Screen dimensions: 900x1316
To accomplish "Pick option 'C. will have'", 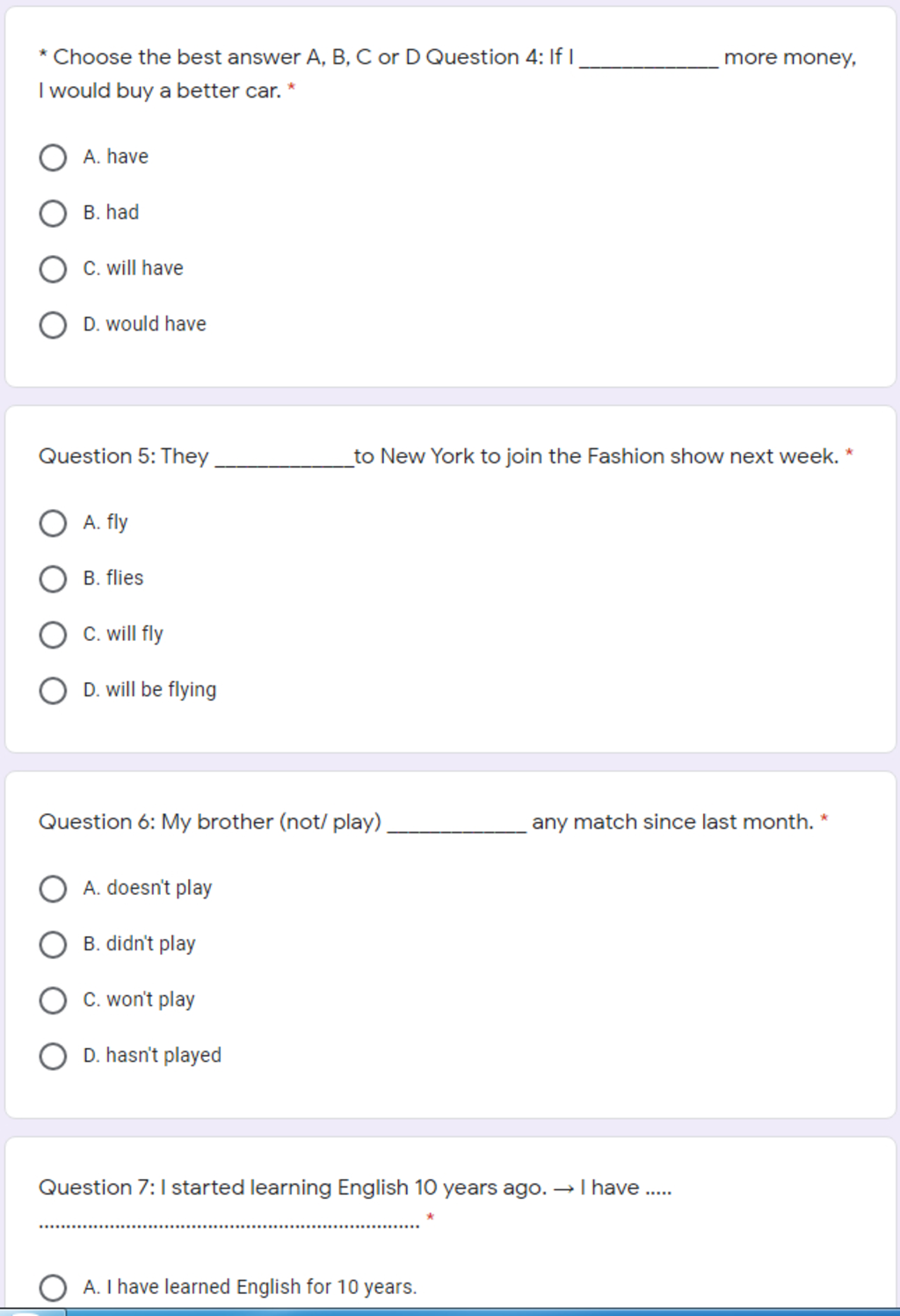I will (53, 269).
